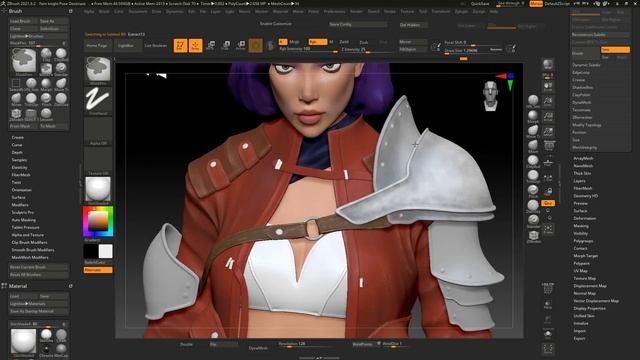The height and width of the screenshot is (360, 640).
Task: Open the FreeHand stroke type picker
Action: (98, 101)
